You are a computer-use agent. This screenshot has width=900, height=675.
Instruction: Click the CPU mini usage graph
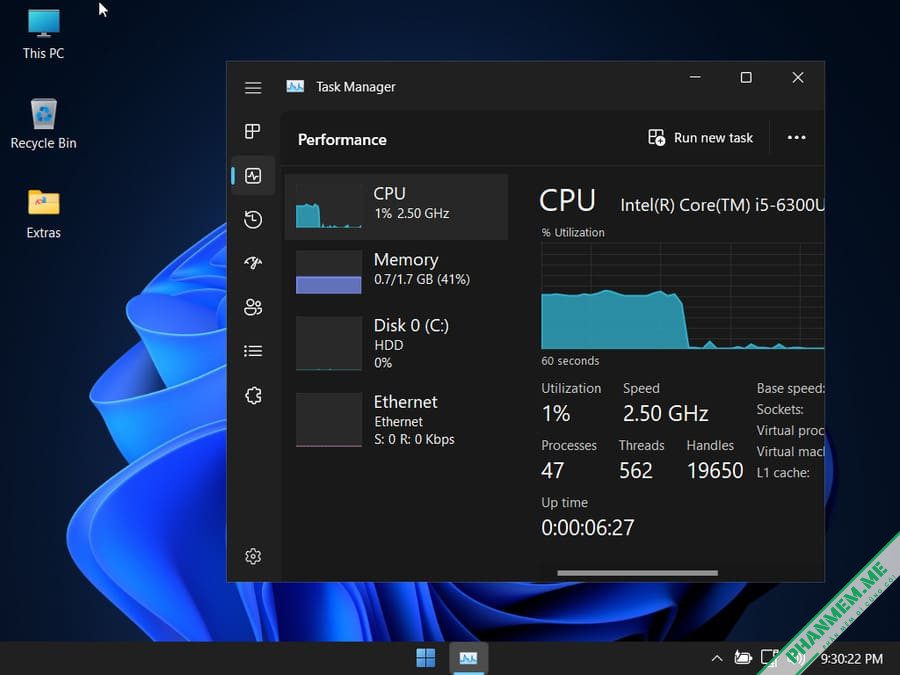(328, 207)
